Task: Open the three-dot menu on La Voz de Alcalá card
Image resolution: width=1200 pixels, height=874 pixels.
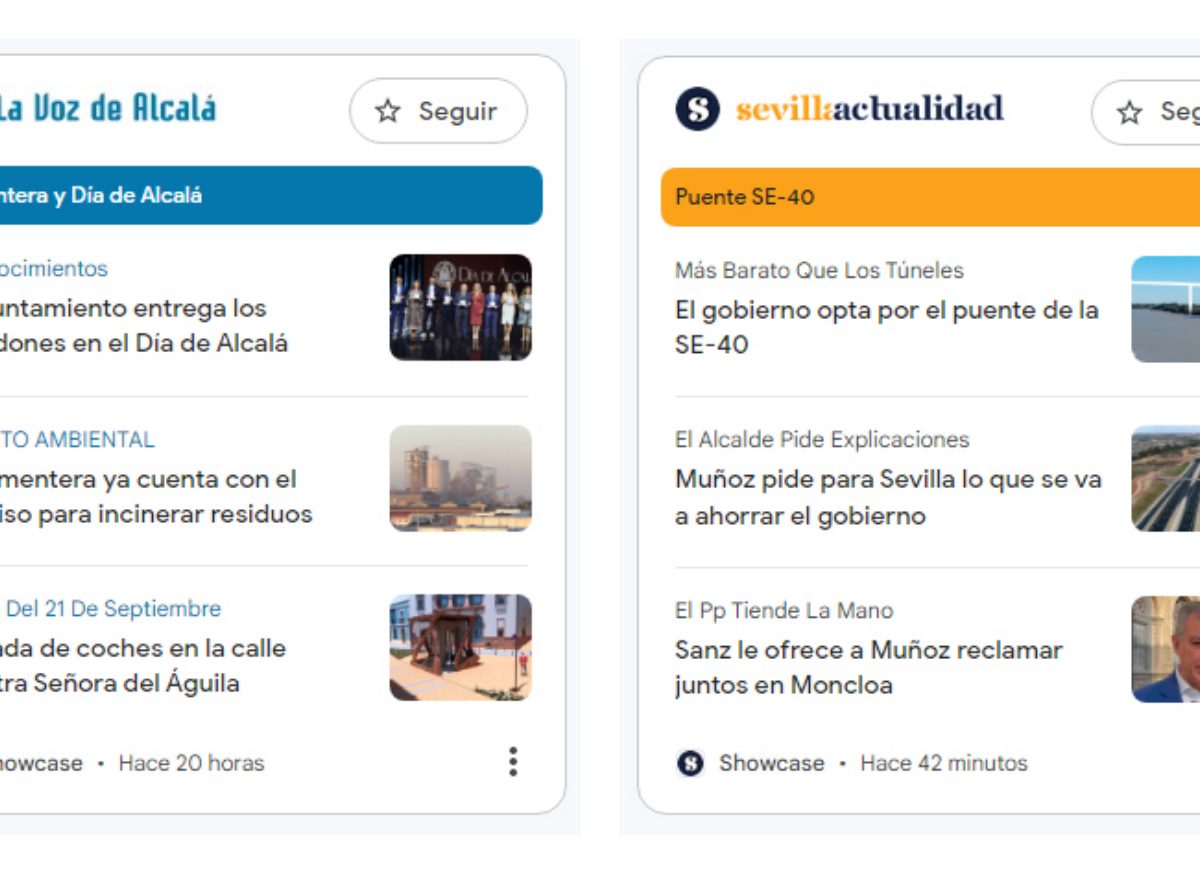Action: point(513,762)
